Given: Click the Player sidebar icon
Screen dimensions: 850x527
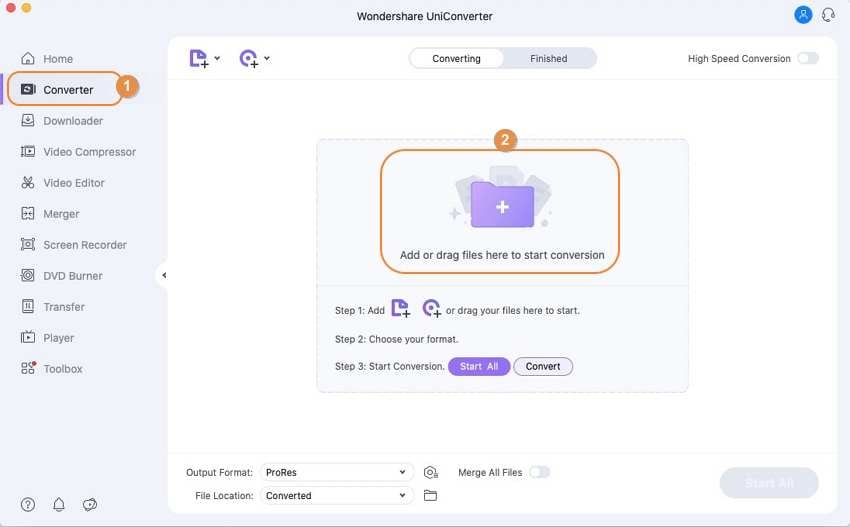Looking at the screenshot, I should [28, 337].
